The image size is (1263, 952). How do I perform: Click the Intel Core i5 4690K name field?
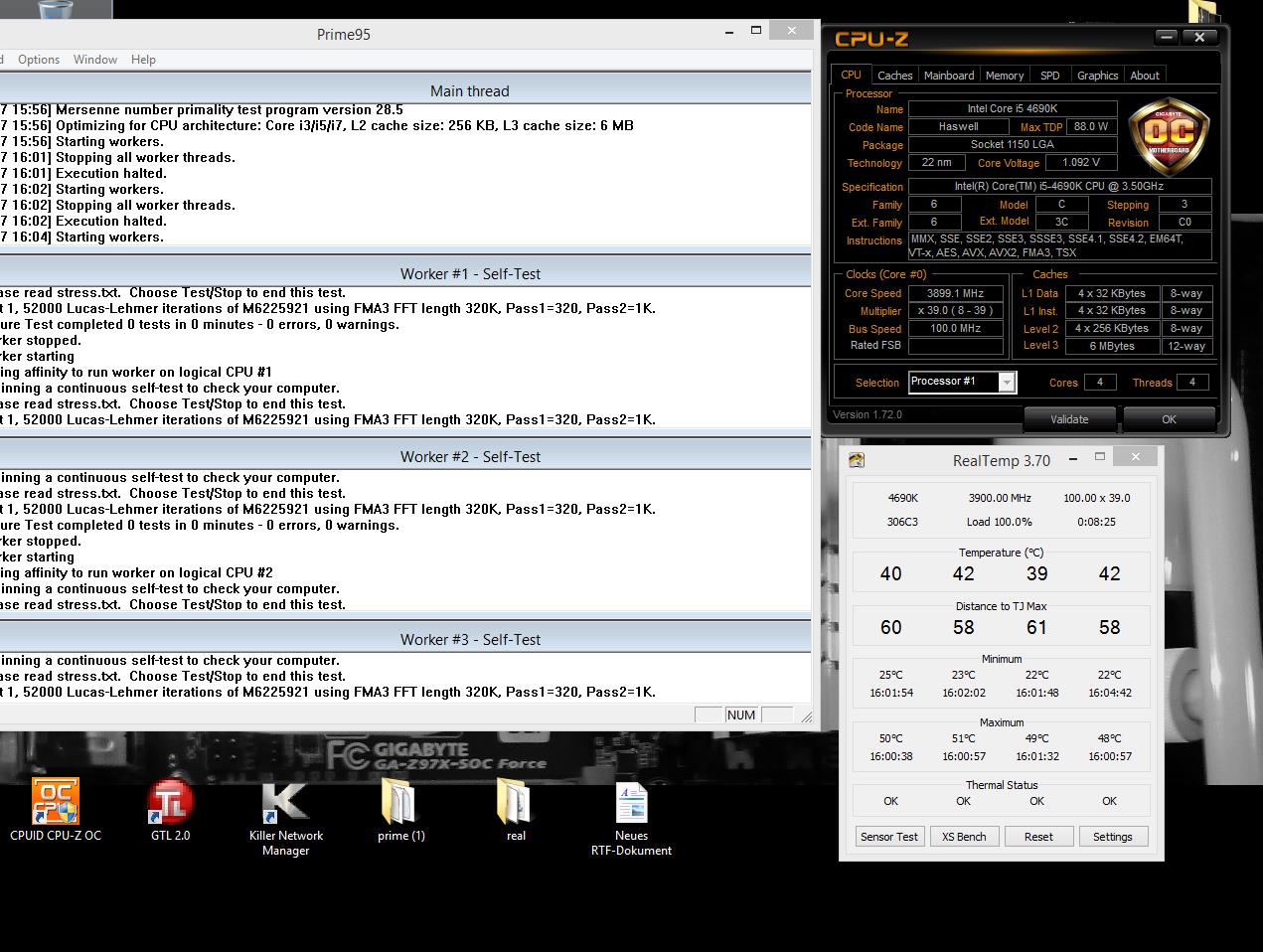click(x=1013, y=109)
